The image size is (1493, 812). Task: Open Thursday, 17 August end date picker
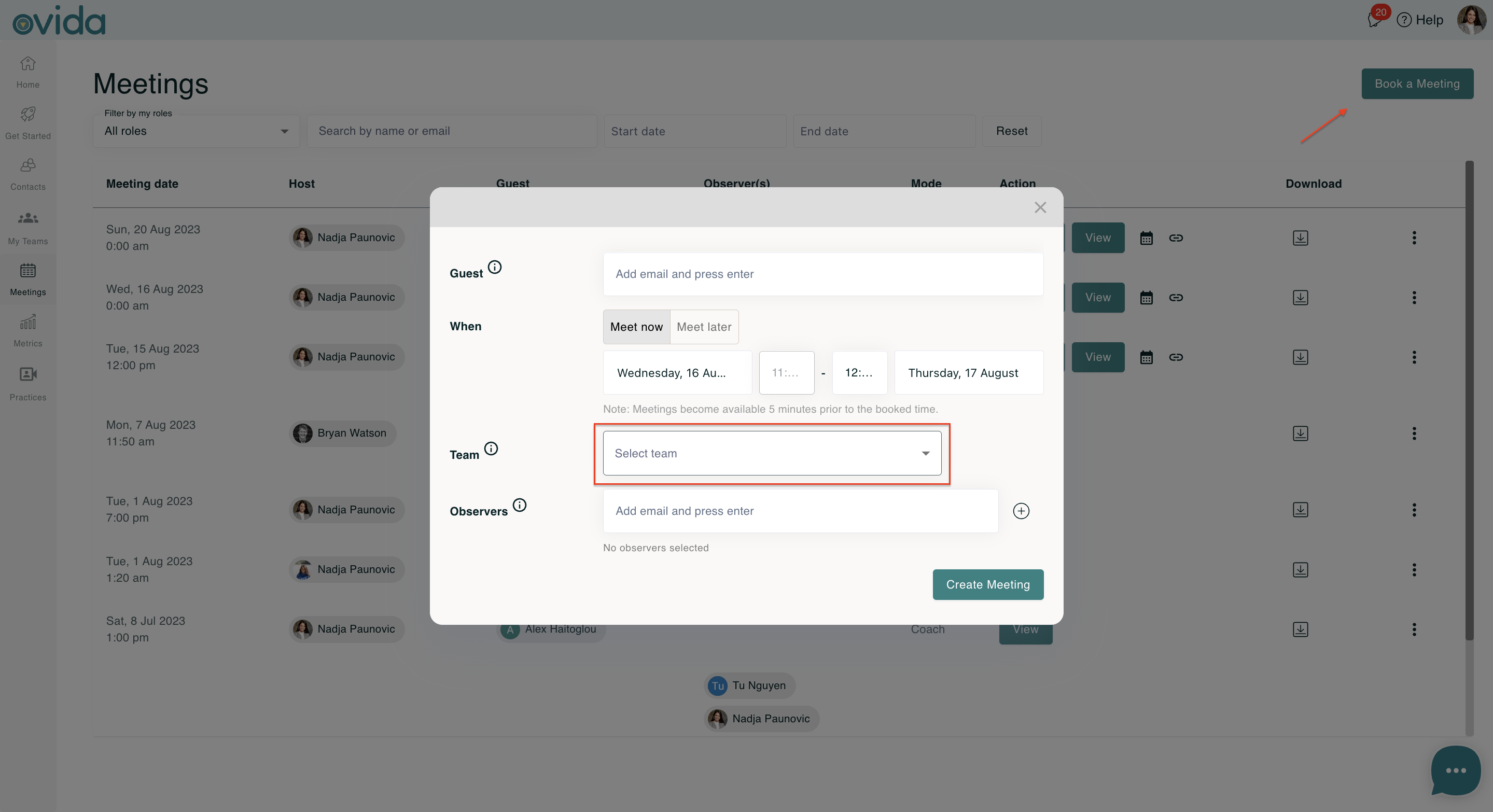pos(969,373)
